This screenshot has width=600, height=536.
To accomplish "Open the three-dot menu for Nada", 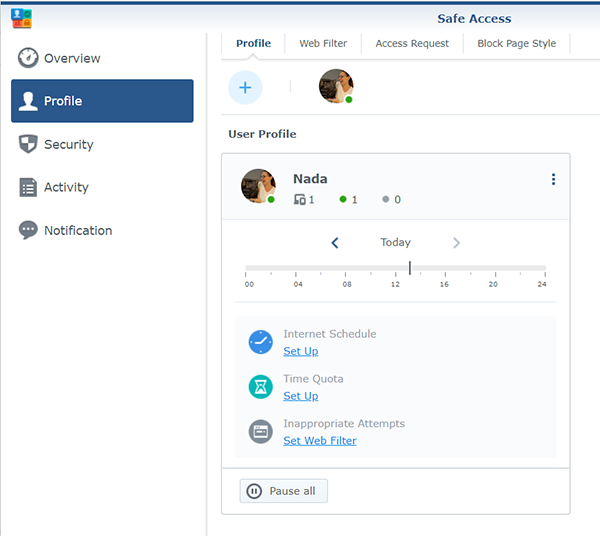I will tap(553, 180).
